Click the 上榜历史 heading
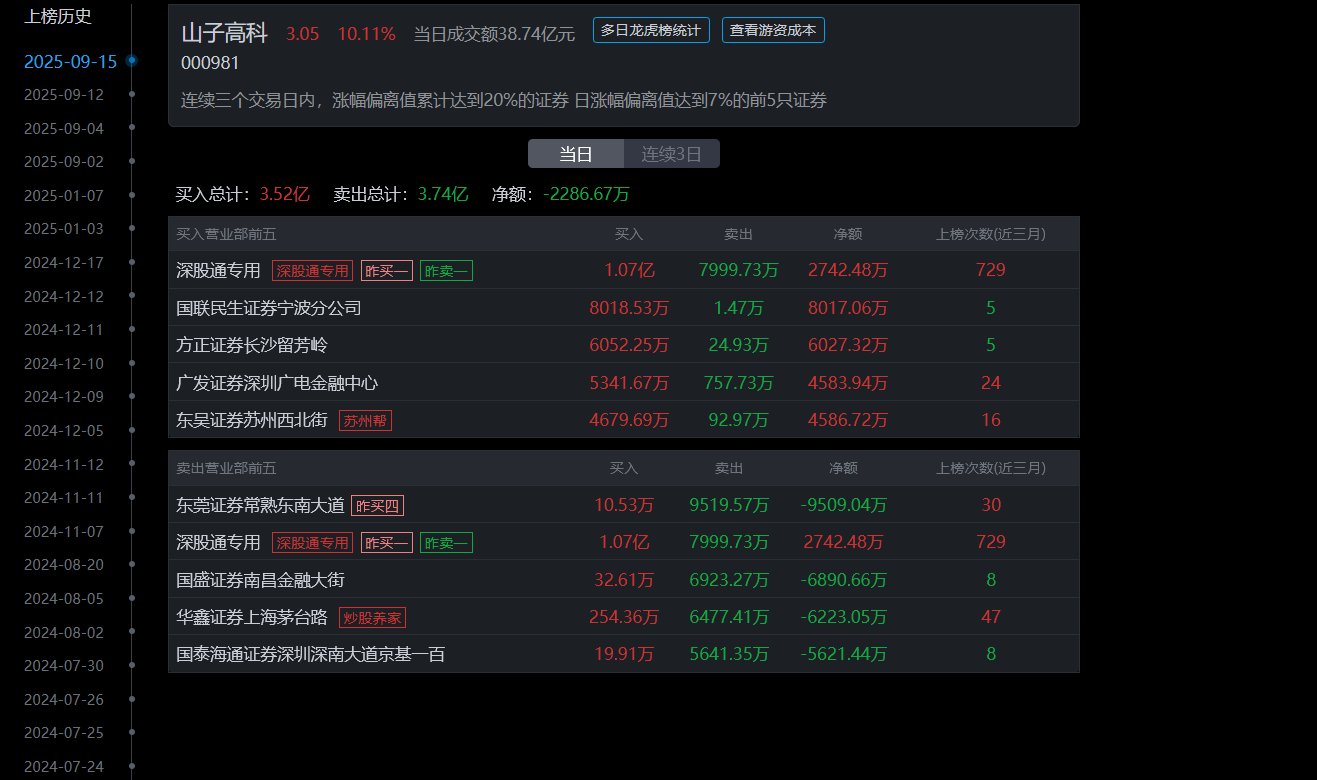Image resolution: width=1317 pixels, height=780 pixels. (58, 16)
